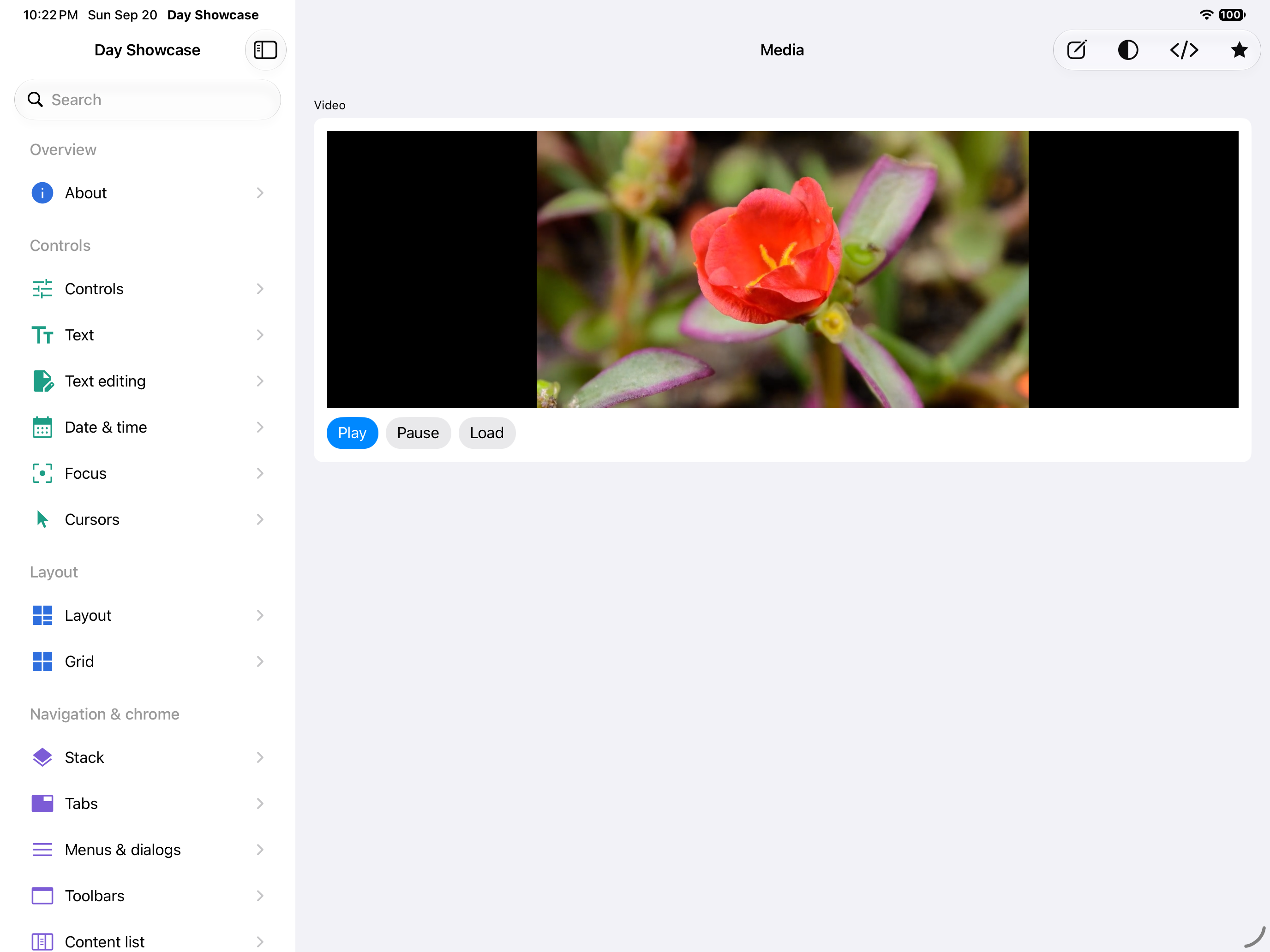Click the 10:22 PM status bar time
Image resolution: width=1270 pixels, height=952 pixels.
pos(50,15)
